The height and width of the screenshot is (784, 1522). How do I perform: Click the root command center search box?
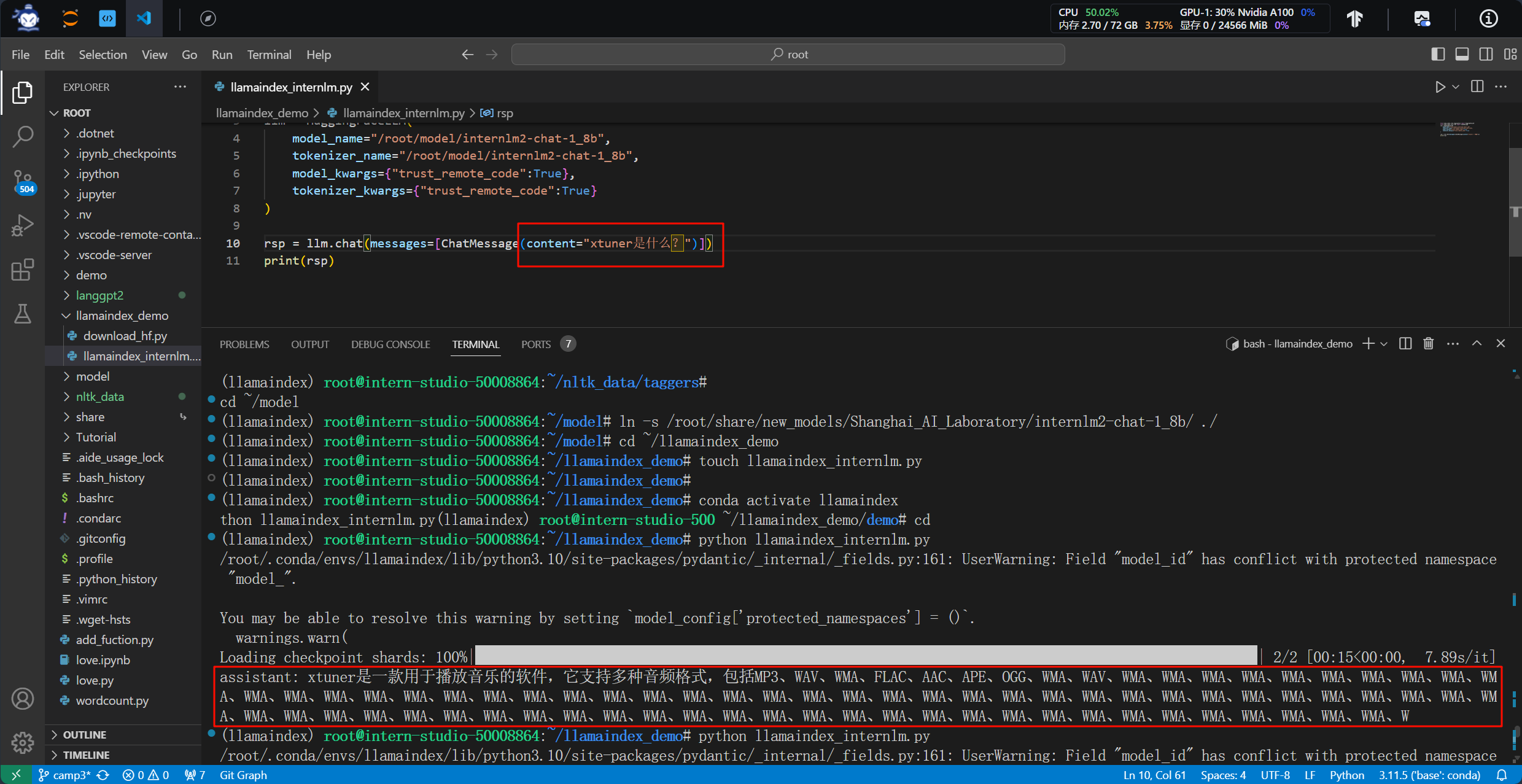click(x=788, y=55)
